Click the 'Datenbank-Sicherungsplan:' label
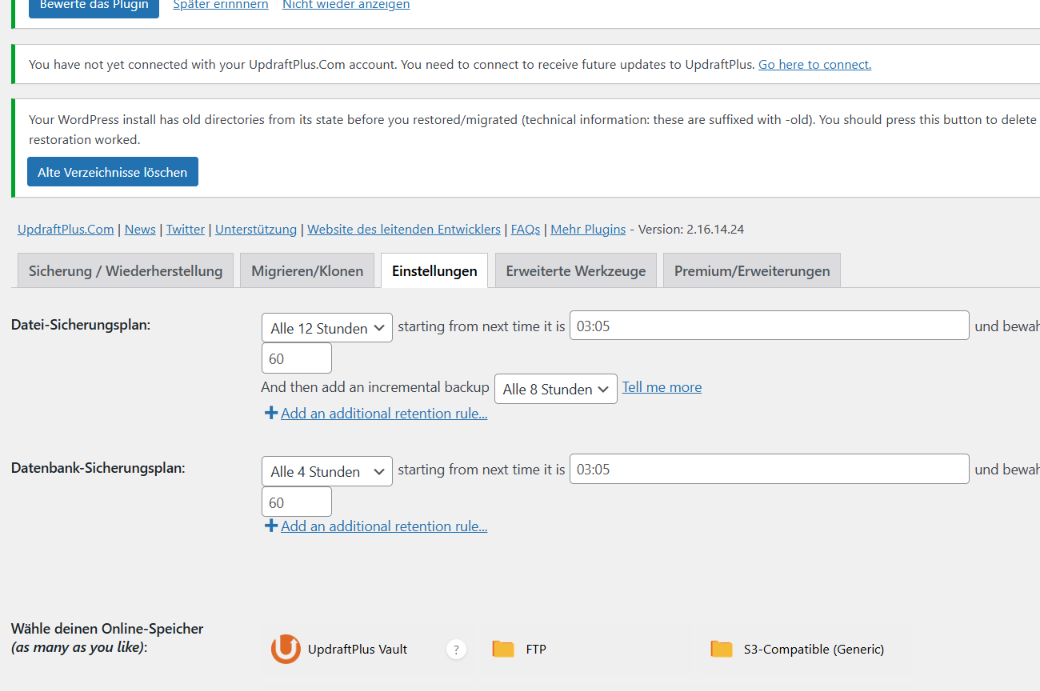1040x691 pixels. click(98, 468)
